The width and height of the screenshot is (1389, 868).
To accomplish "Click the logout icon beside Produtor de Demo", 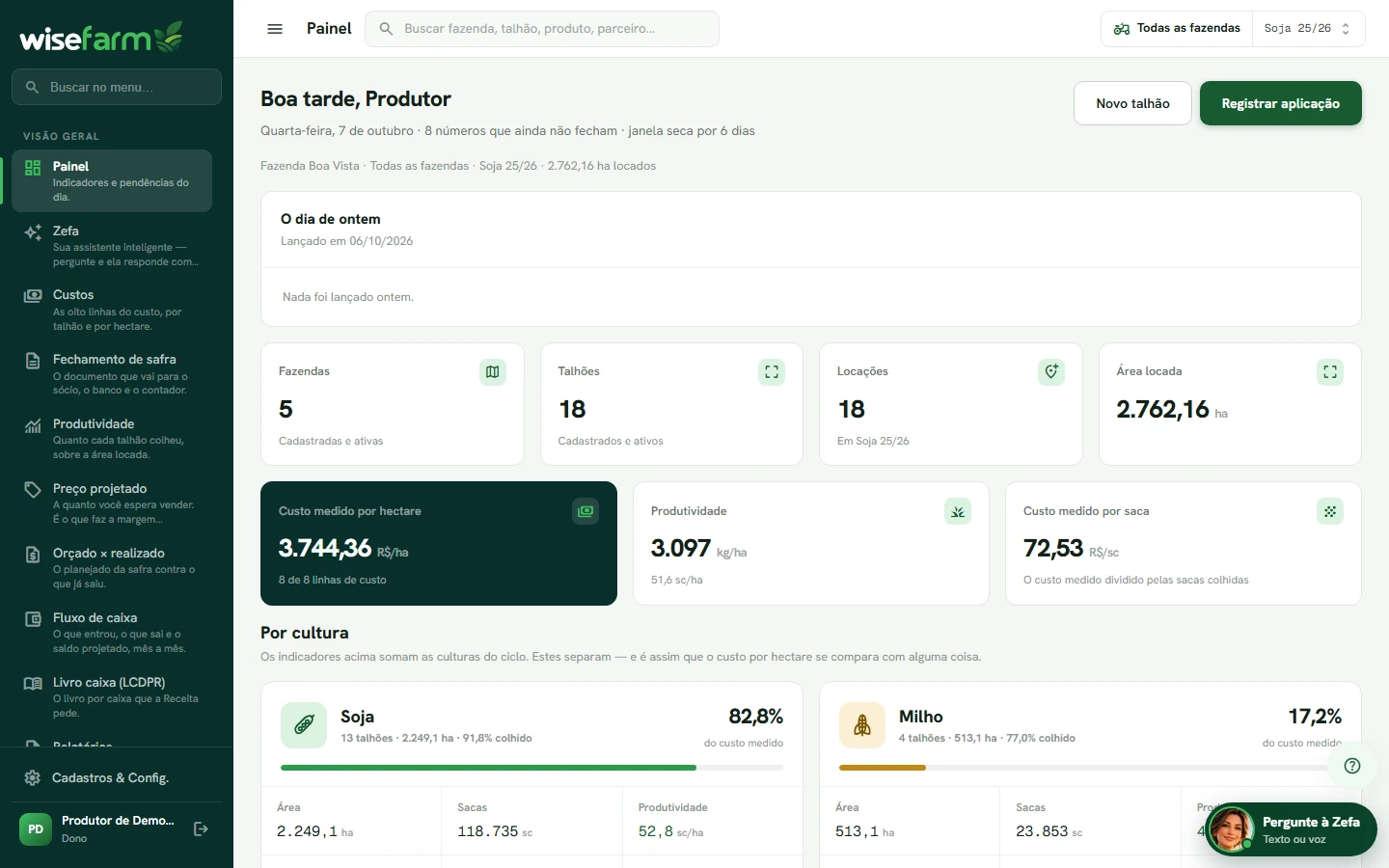I will tap(201, 829).
